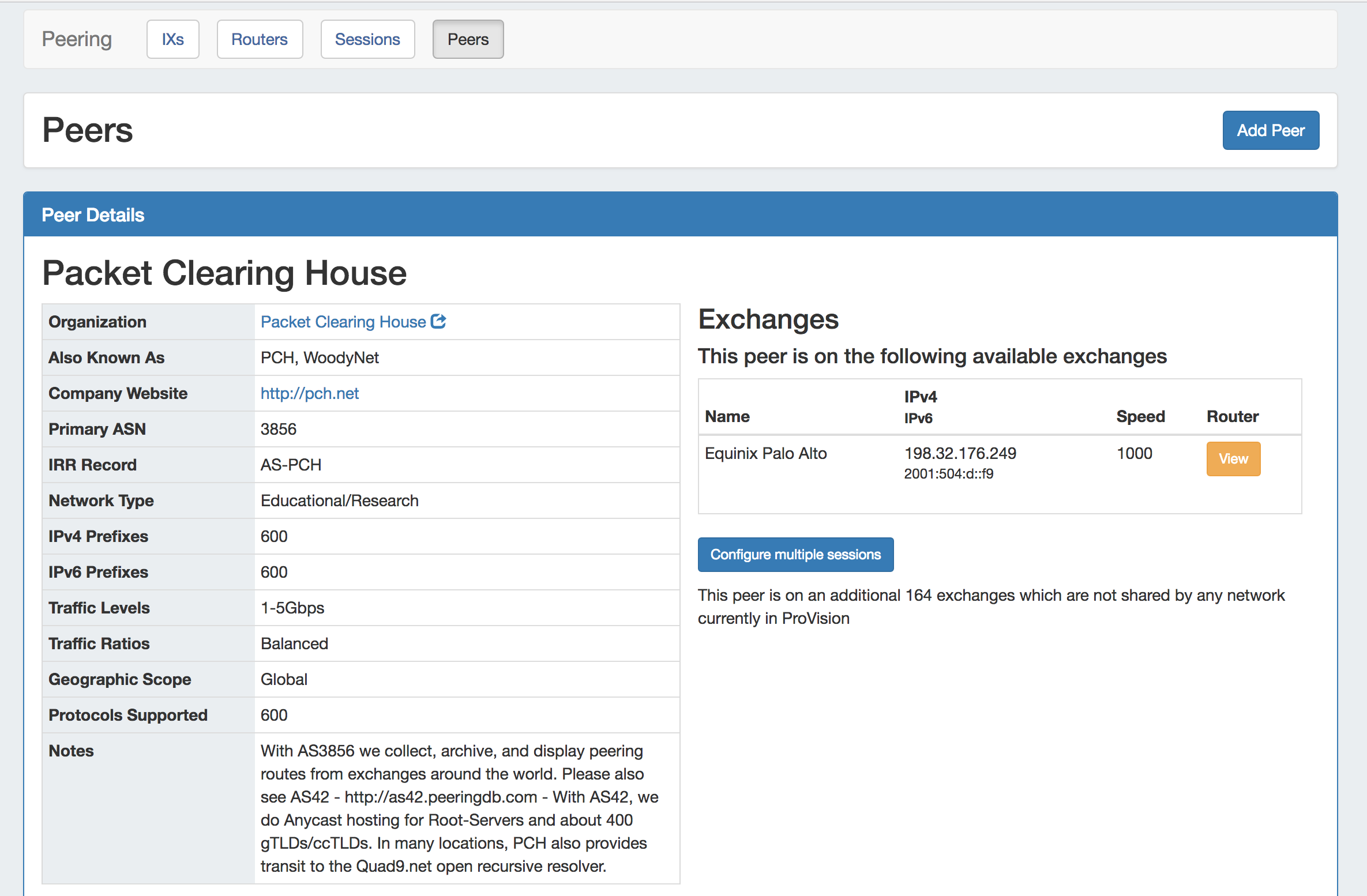The image size is (1367, 896).
Task: Click the Name column header in Exchanges
Action: [727, 416]
